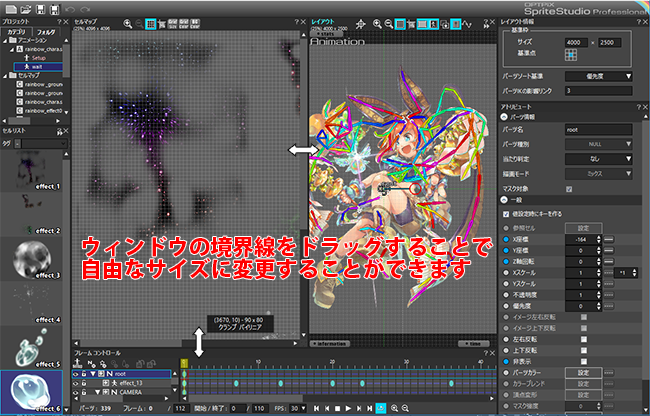The height and width of the screenshot is (416, 650).
Task: Toggle visibility of effect_13 part
Action: click(x=75, y=383)
